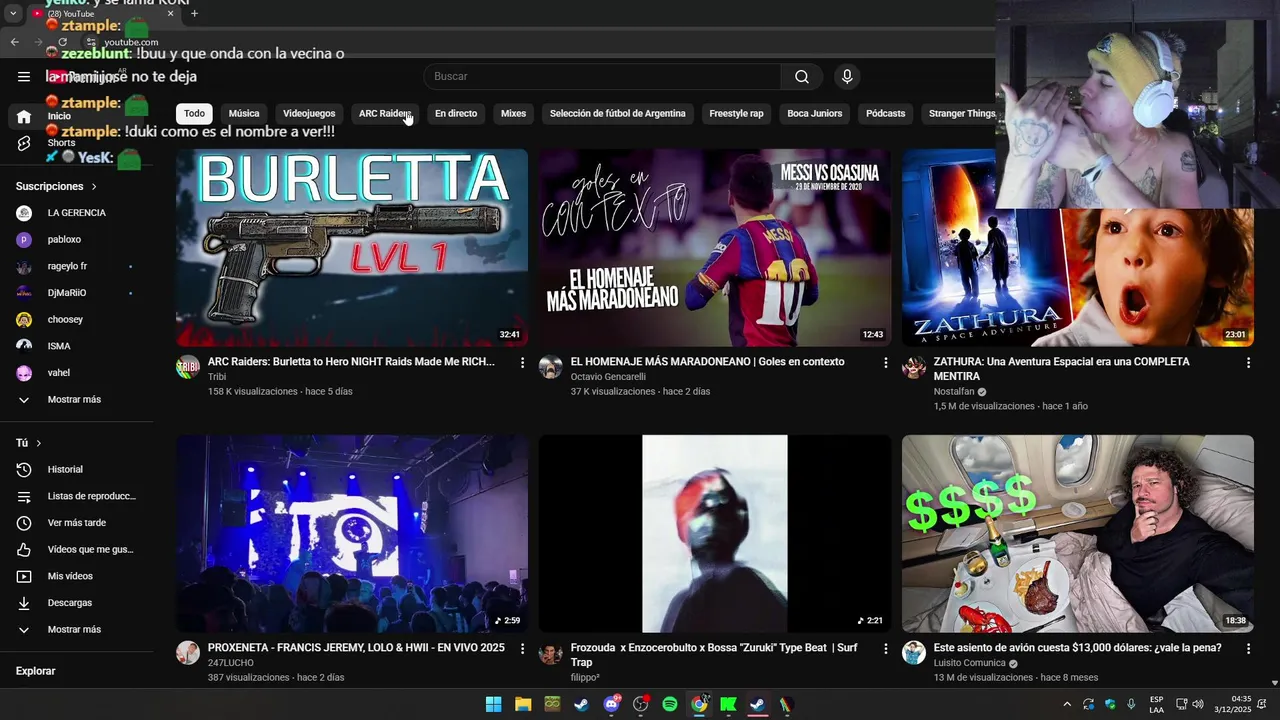Click the search magnifier button
Screen dimensions: 1280x720
click(x=802, y=77)
